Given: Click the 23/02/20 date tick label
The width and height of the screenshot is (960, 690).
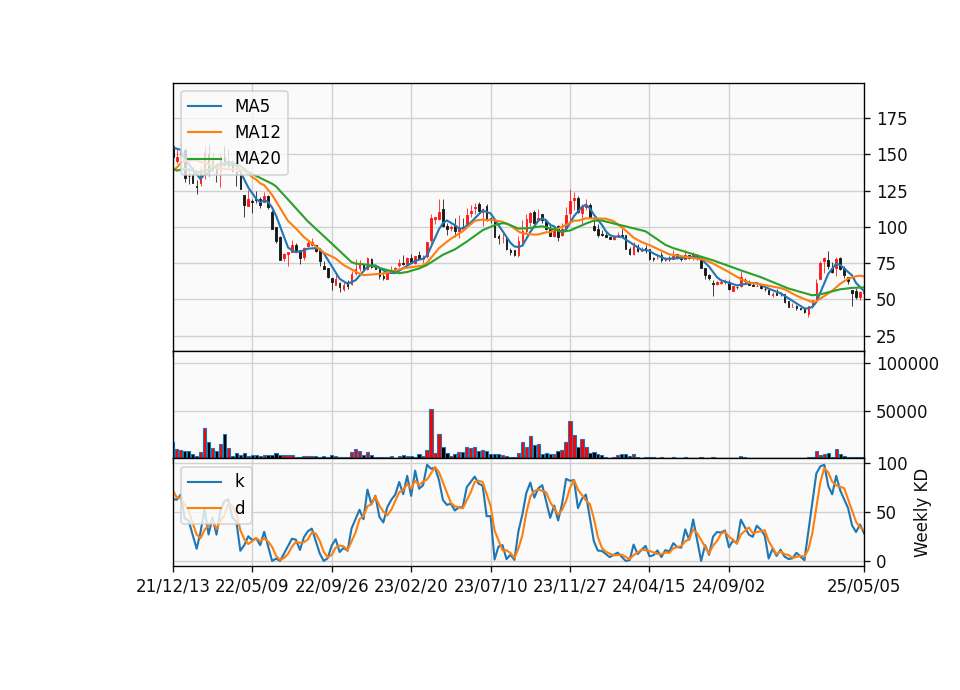Looking at the screenshot, I should point(411,586).
